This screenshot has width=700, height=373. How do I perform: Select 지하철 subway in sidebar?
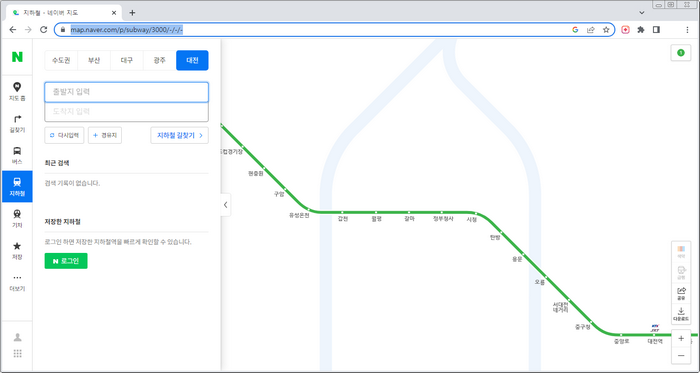tap(17, 186)
